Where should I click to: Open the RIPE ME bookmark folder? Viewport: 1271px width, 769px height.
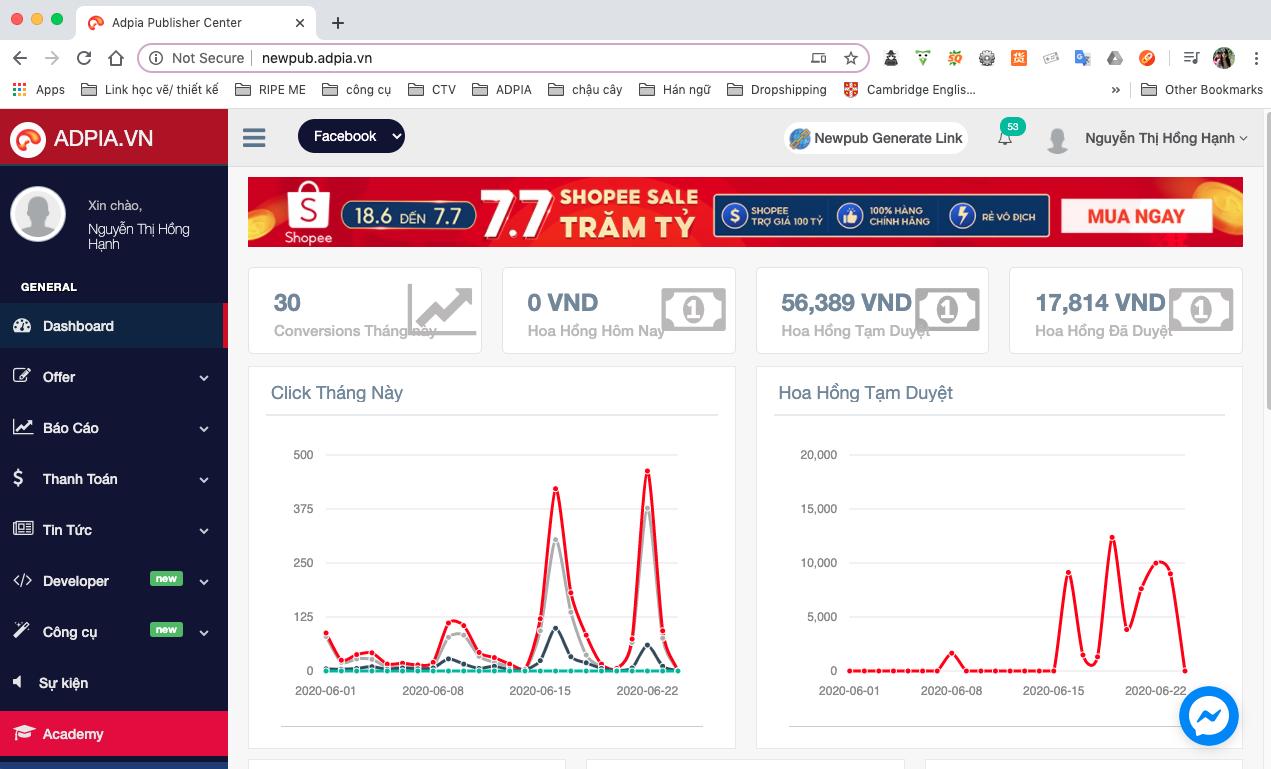[x=270, y=89]
